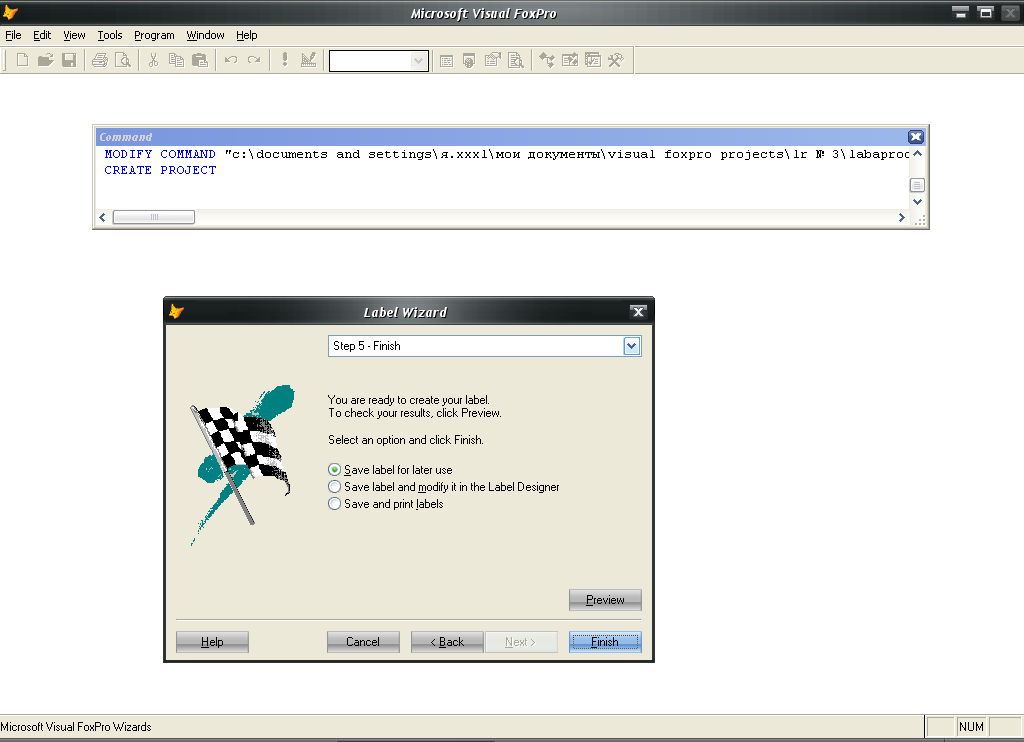This screenshot has width=1024, height=742.
Task: Click the Command window vertical scroll thumb
Action: pyautogui.click(x=917, y=186)
